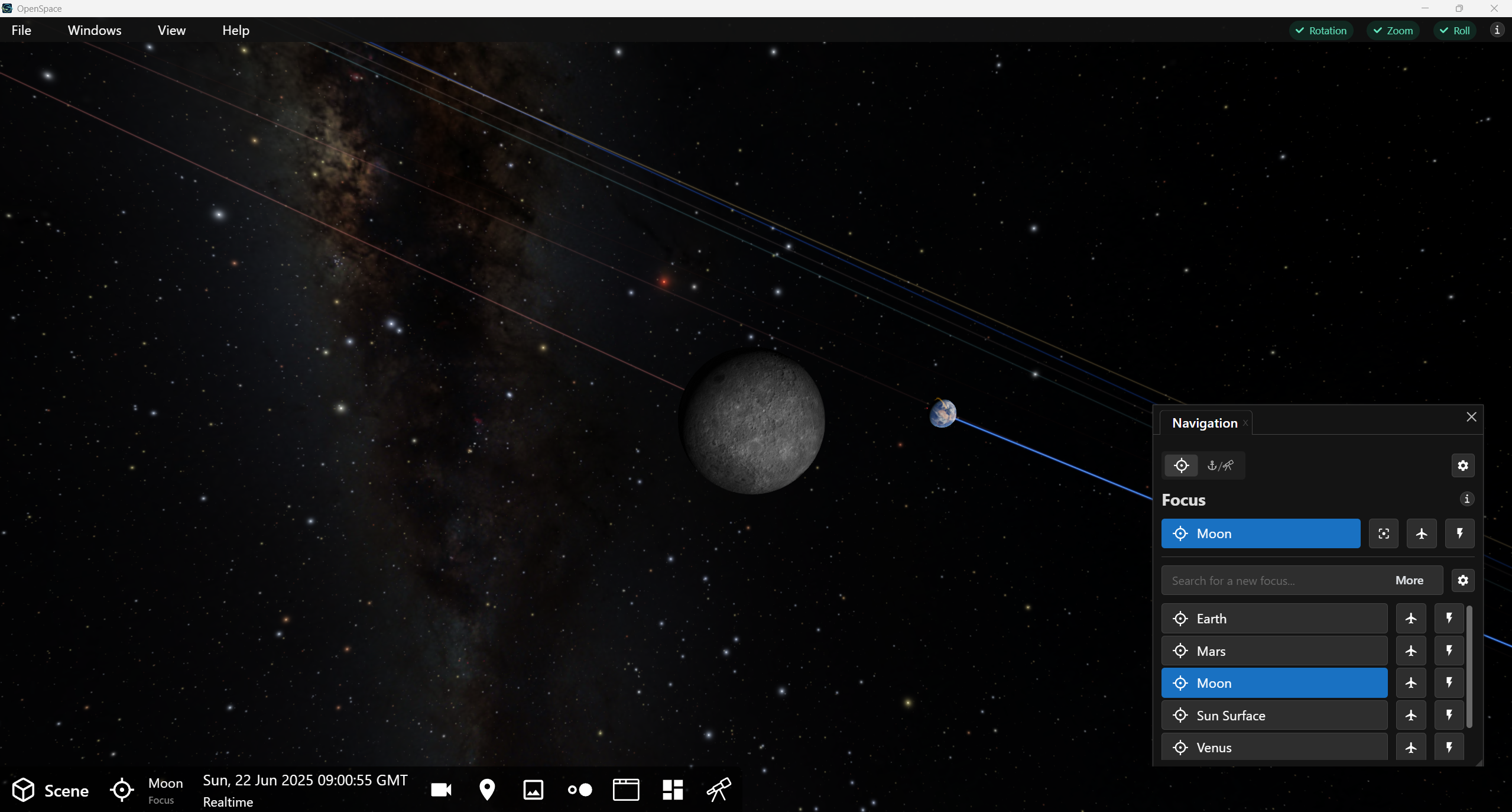
Task: Open the Actions dashboard icon
Action: [x=673, y=790]
